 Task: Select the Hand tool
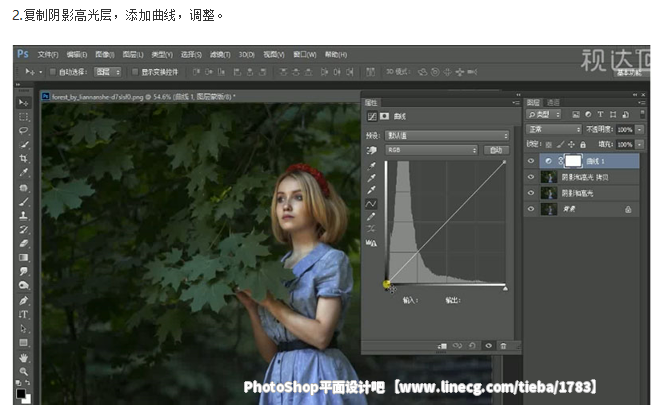[x=23, y=358]
